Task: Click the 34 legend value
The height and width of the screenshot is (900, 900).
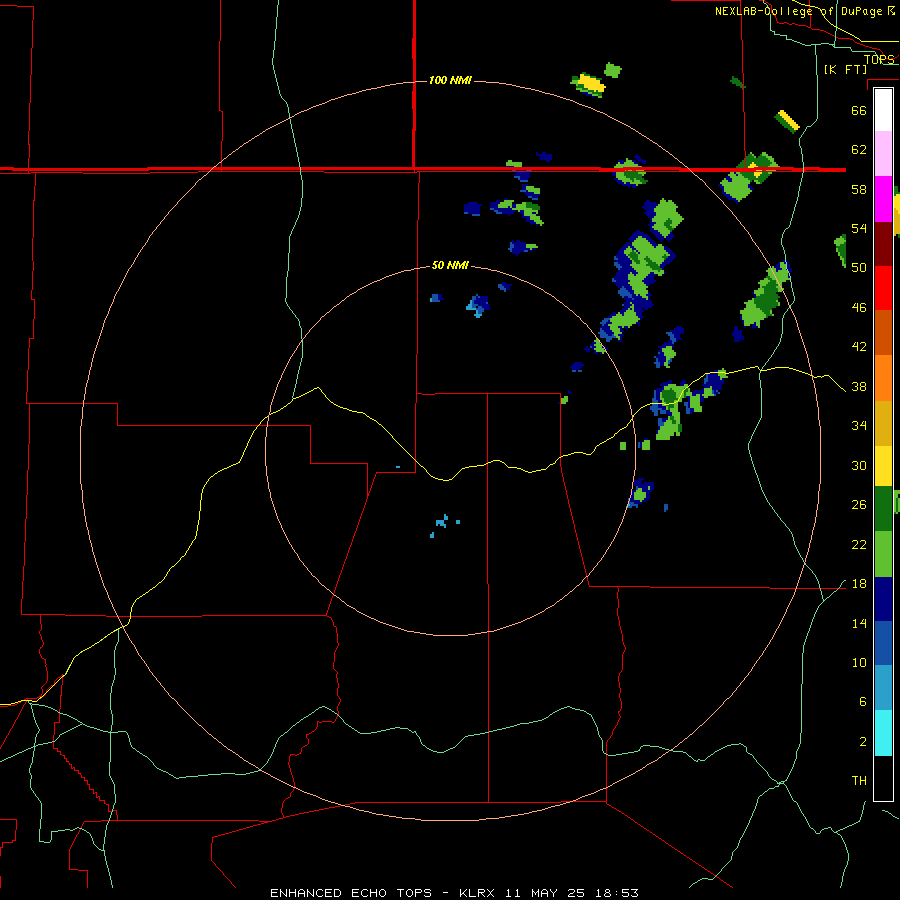Action: pos(859,426)
